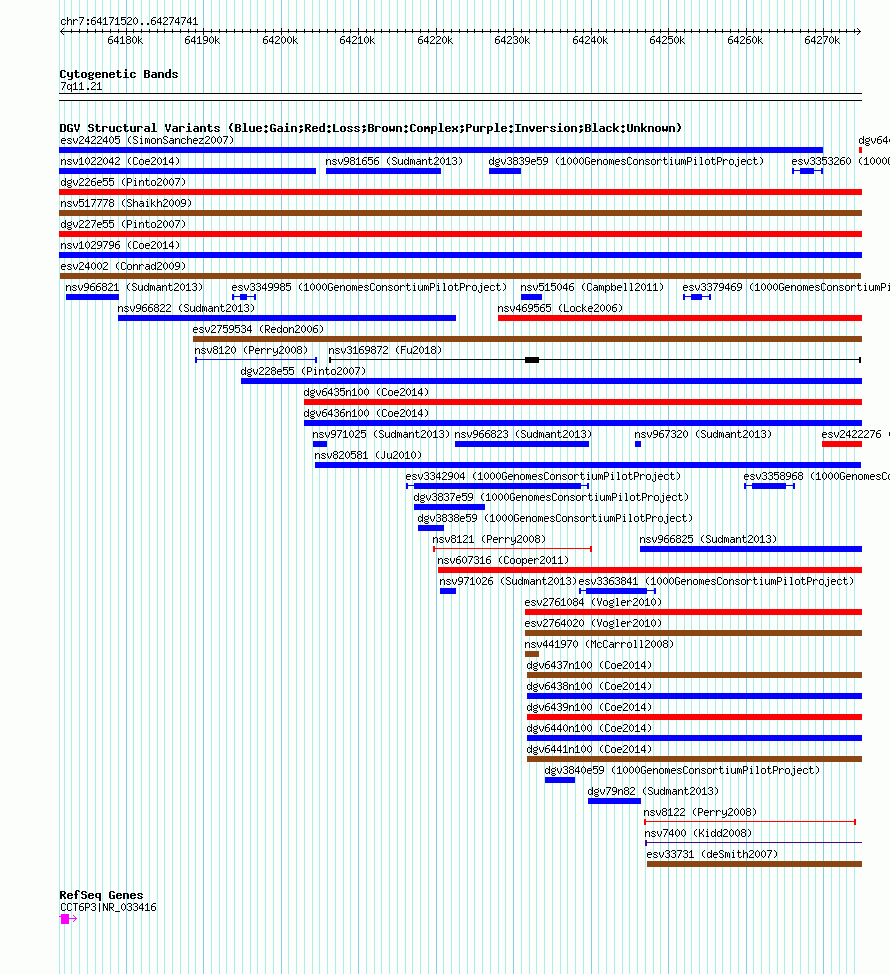This screenshot has height=974, width=890.
Task: Click the DGV Structural Variants track title
Action: 371,128
